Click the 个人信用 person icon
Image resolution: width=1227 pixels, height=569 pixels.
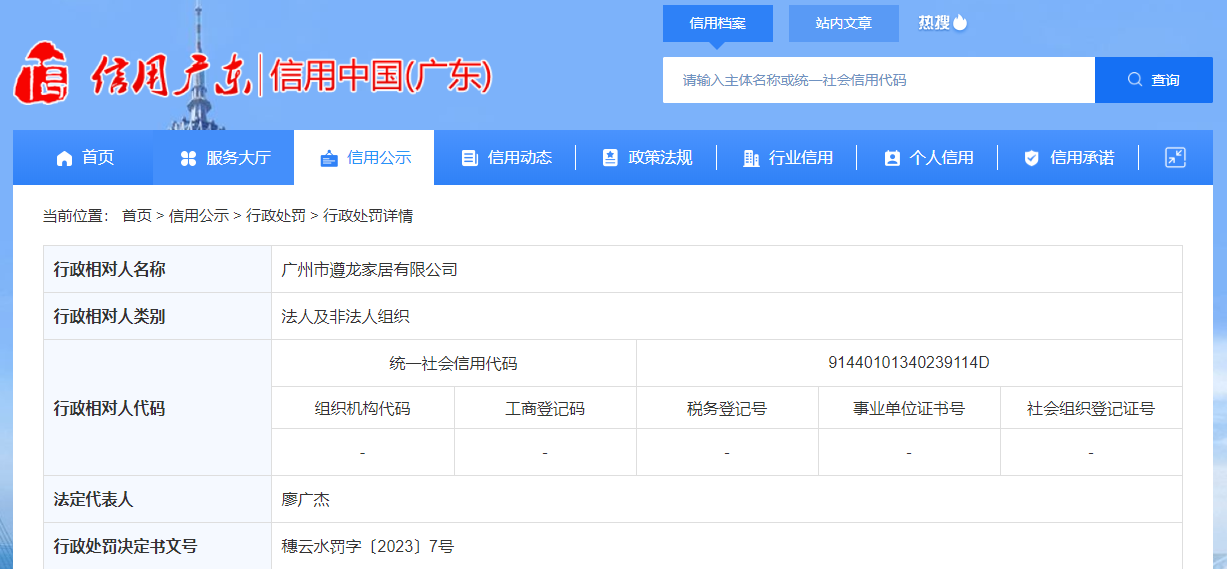(x=892, y=158)
